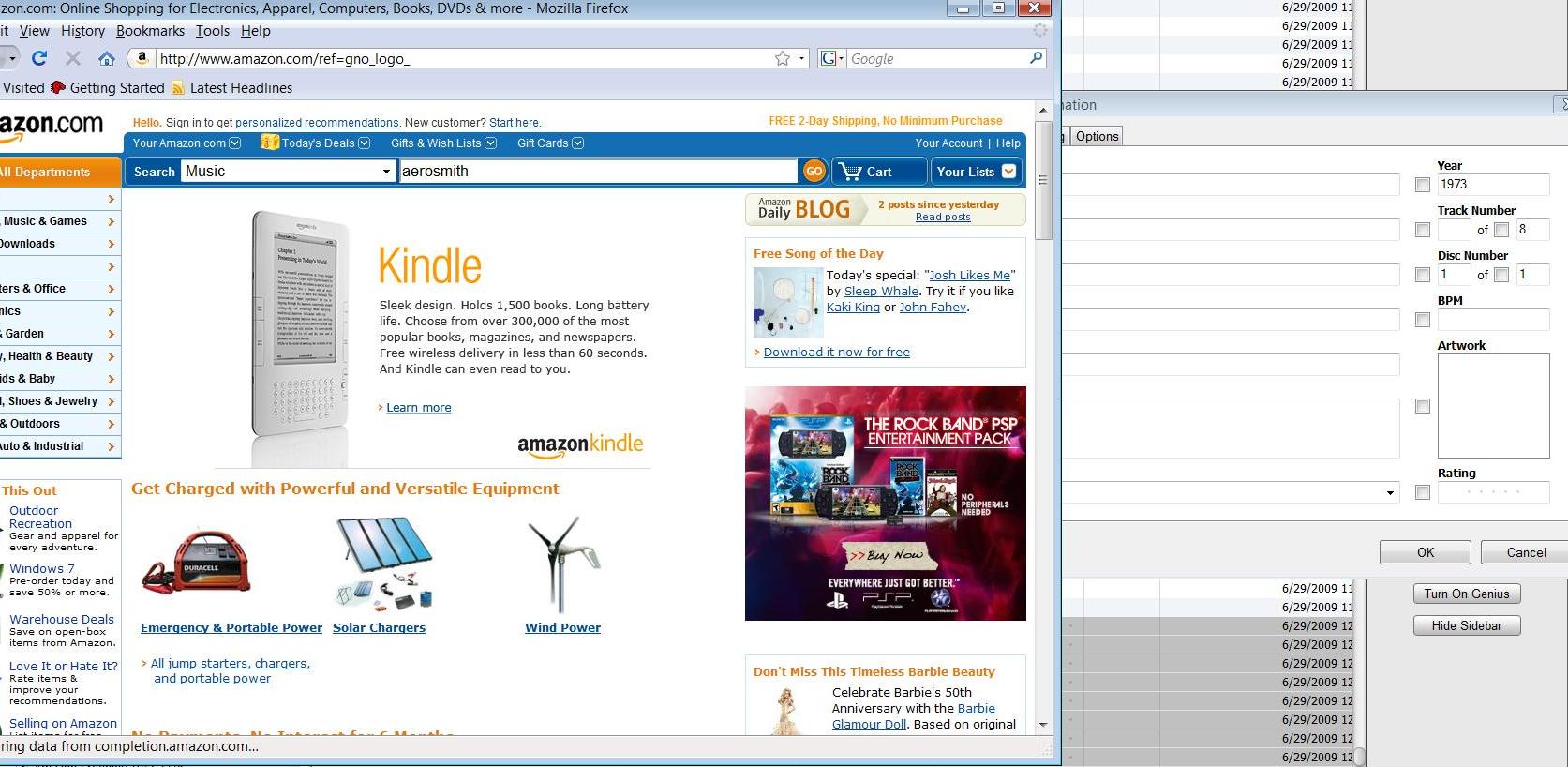
Task: Open the Help menu in Firefox
Action: 256,31
